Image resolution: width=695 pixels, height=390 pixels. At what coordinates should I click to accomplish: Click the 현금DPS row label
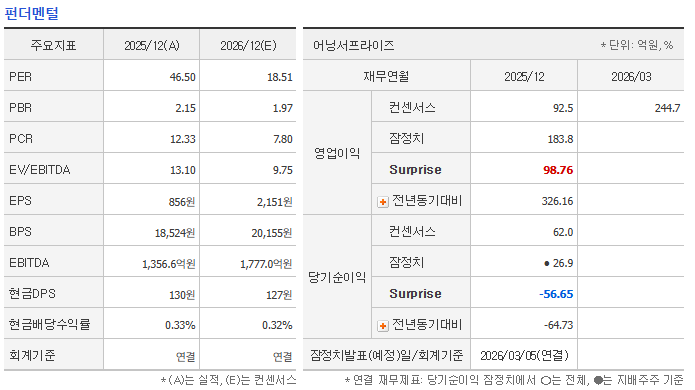pos(32,294)
